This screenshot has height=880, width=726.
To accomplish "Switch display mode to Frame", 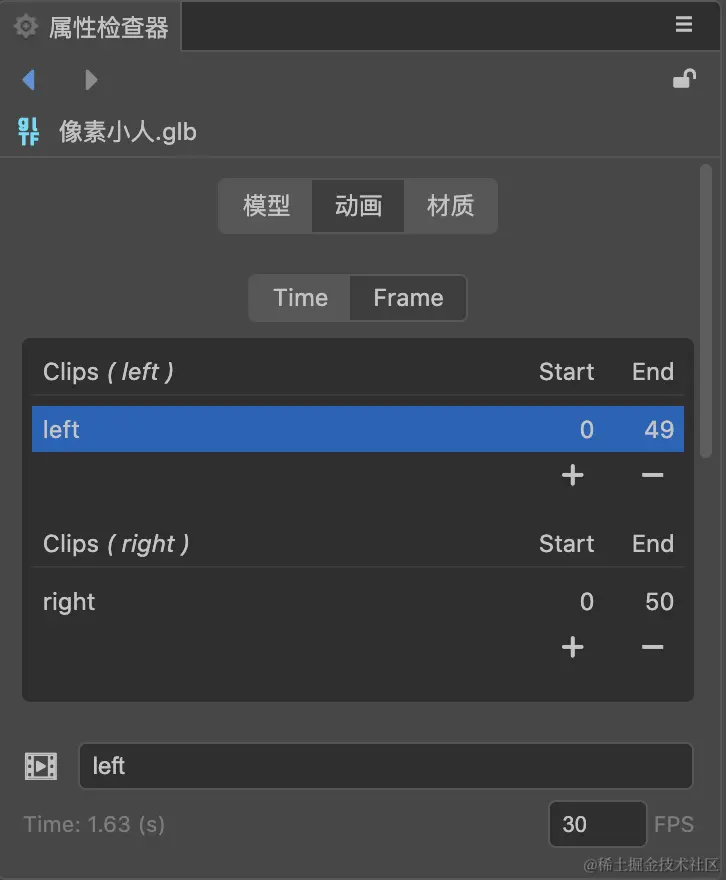I will (x=408, y=298).
